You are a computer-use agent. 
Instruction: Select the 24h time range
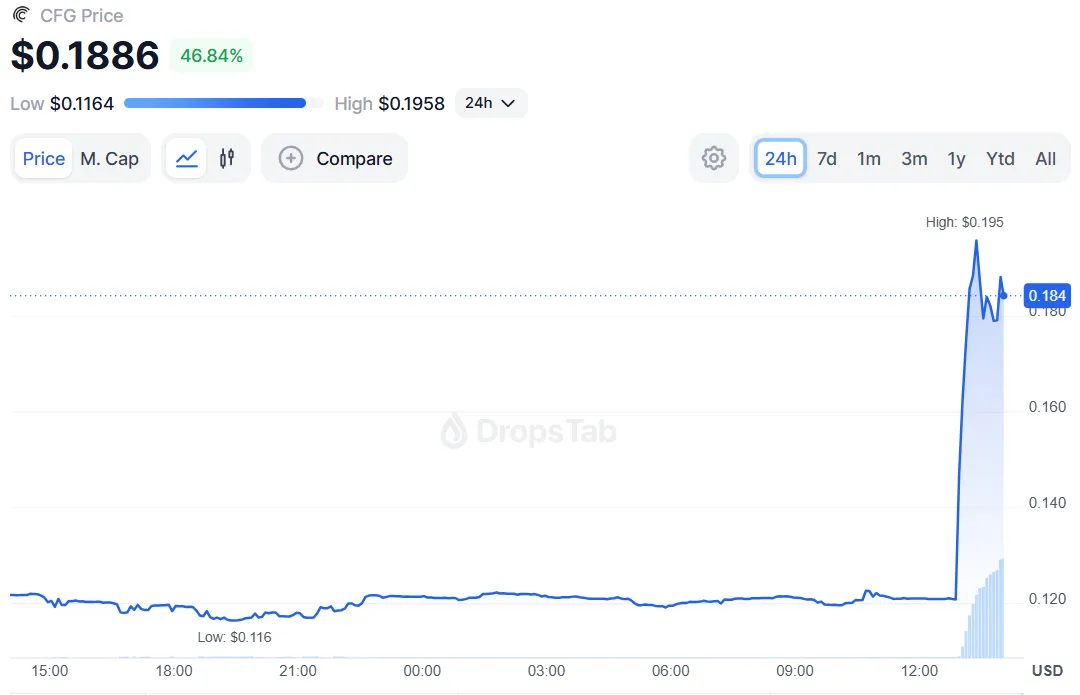pos(780,158)
